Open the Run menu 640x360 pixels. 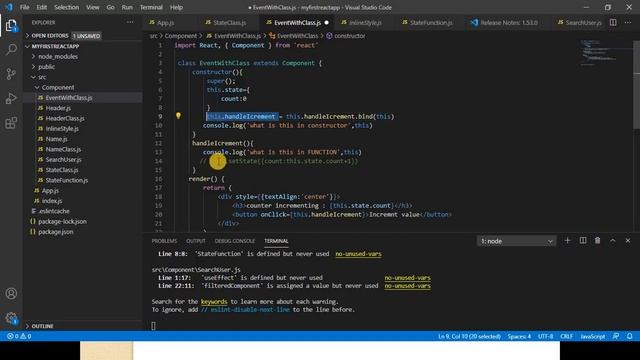click(127, 7)
